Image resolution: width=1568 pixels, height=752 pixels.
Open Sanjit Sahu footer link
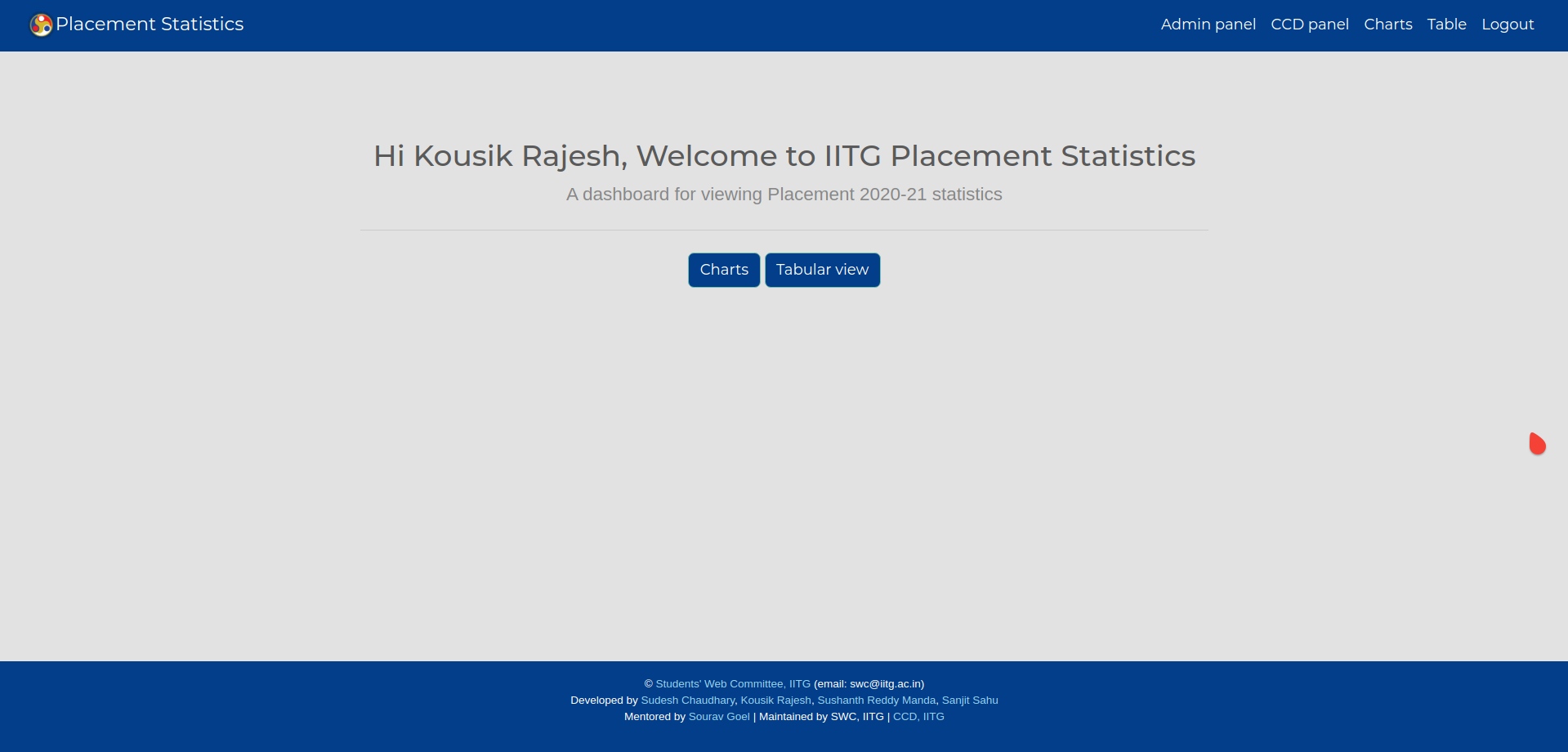(970, 701)
